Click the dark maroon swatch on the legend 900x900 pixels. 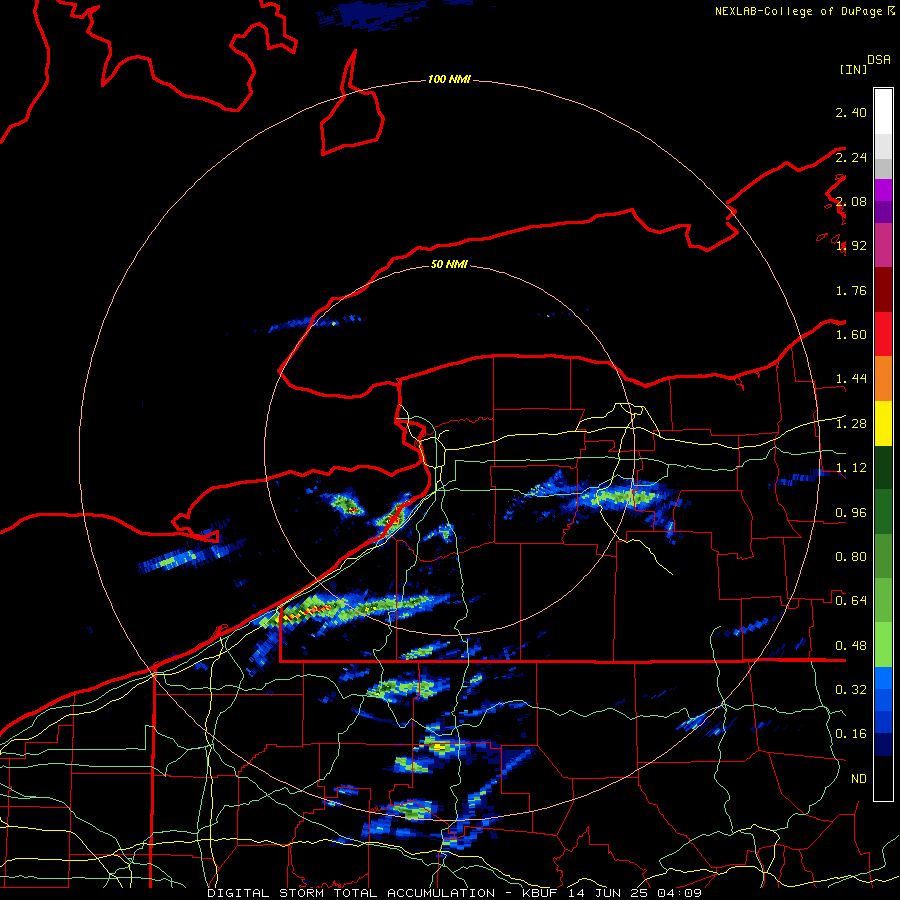pos(883,290)
